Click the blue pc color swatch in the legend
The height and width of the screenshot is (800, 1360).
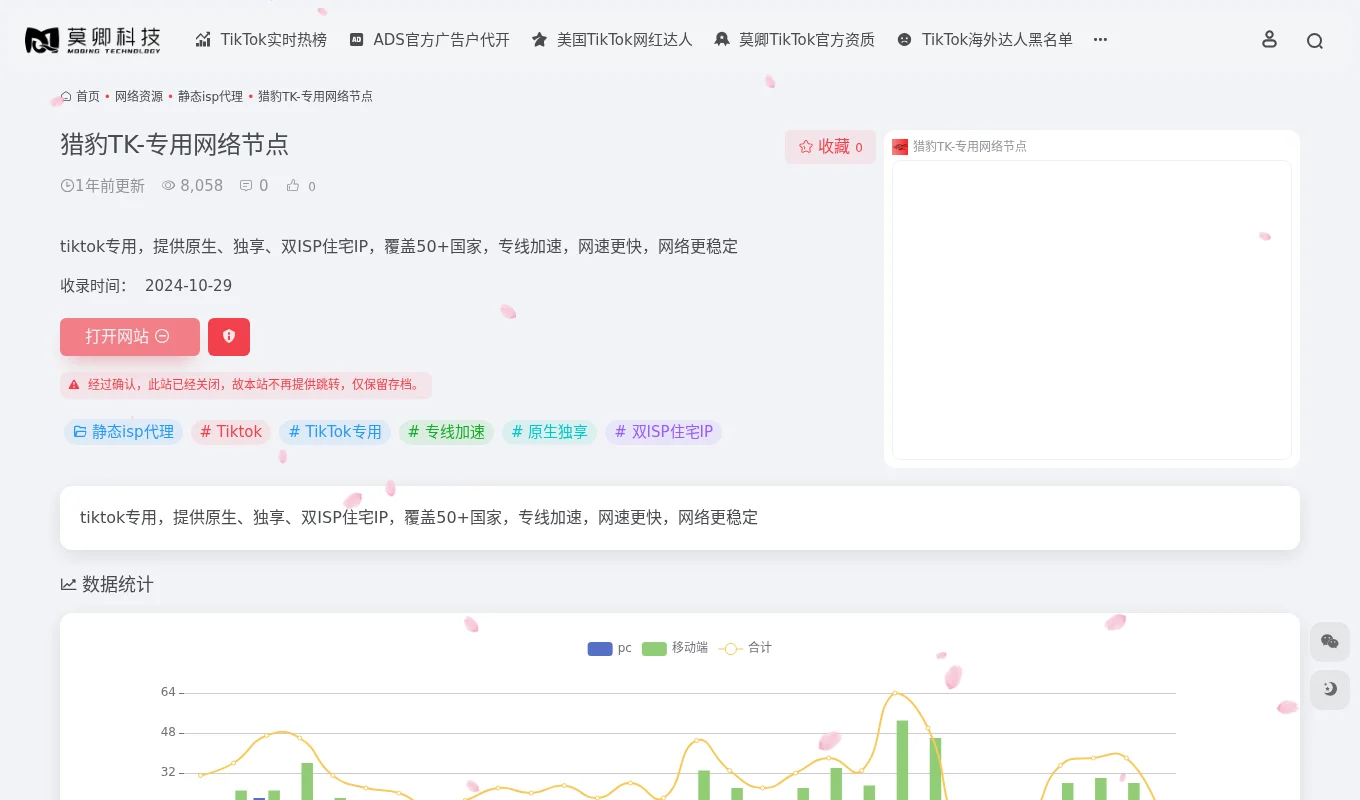tap(599, 648)
